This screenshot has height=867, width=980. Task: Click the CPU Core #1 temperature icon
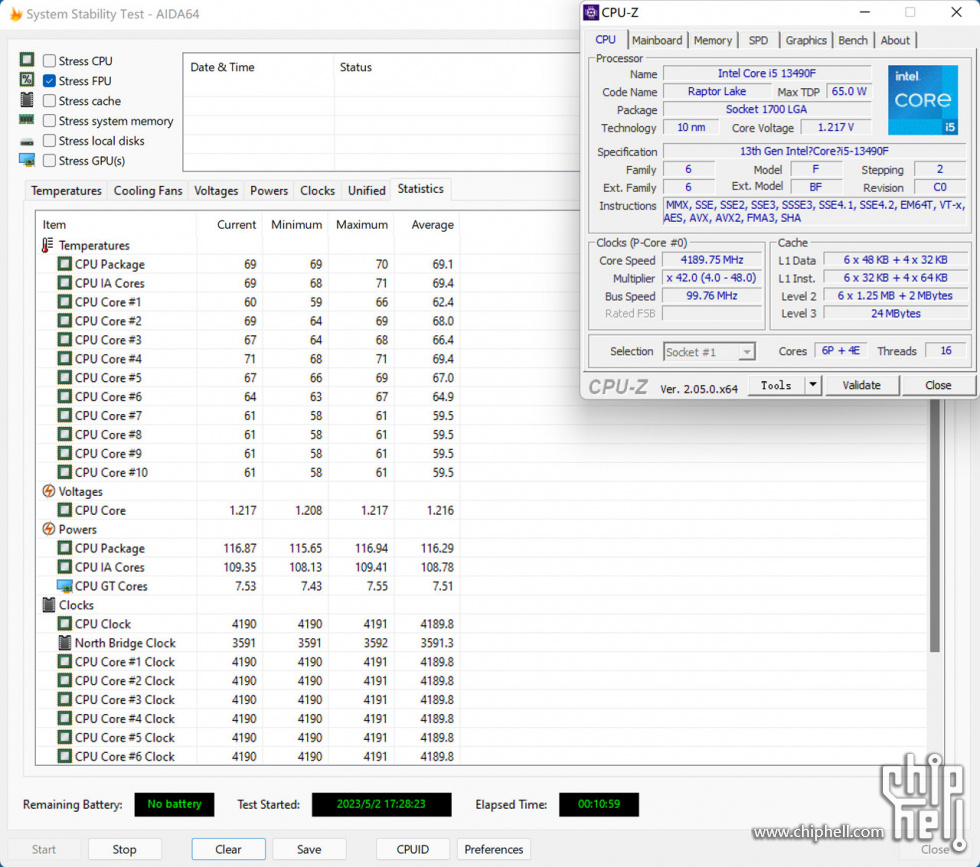point(64,302)
